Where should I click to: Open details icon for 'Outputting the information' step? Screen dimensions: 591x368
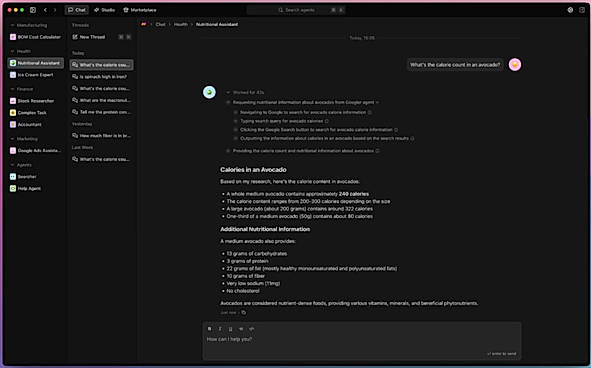[x=412, y=138]
